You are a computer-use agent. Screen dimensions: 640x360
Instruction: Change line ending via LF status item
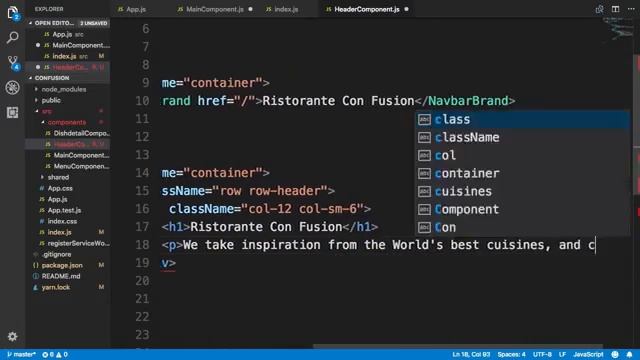tap(562, 354)
